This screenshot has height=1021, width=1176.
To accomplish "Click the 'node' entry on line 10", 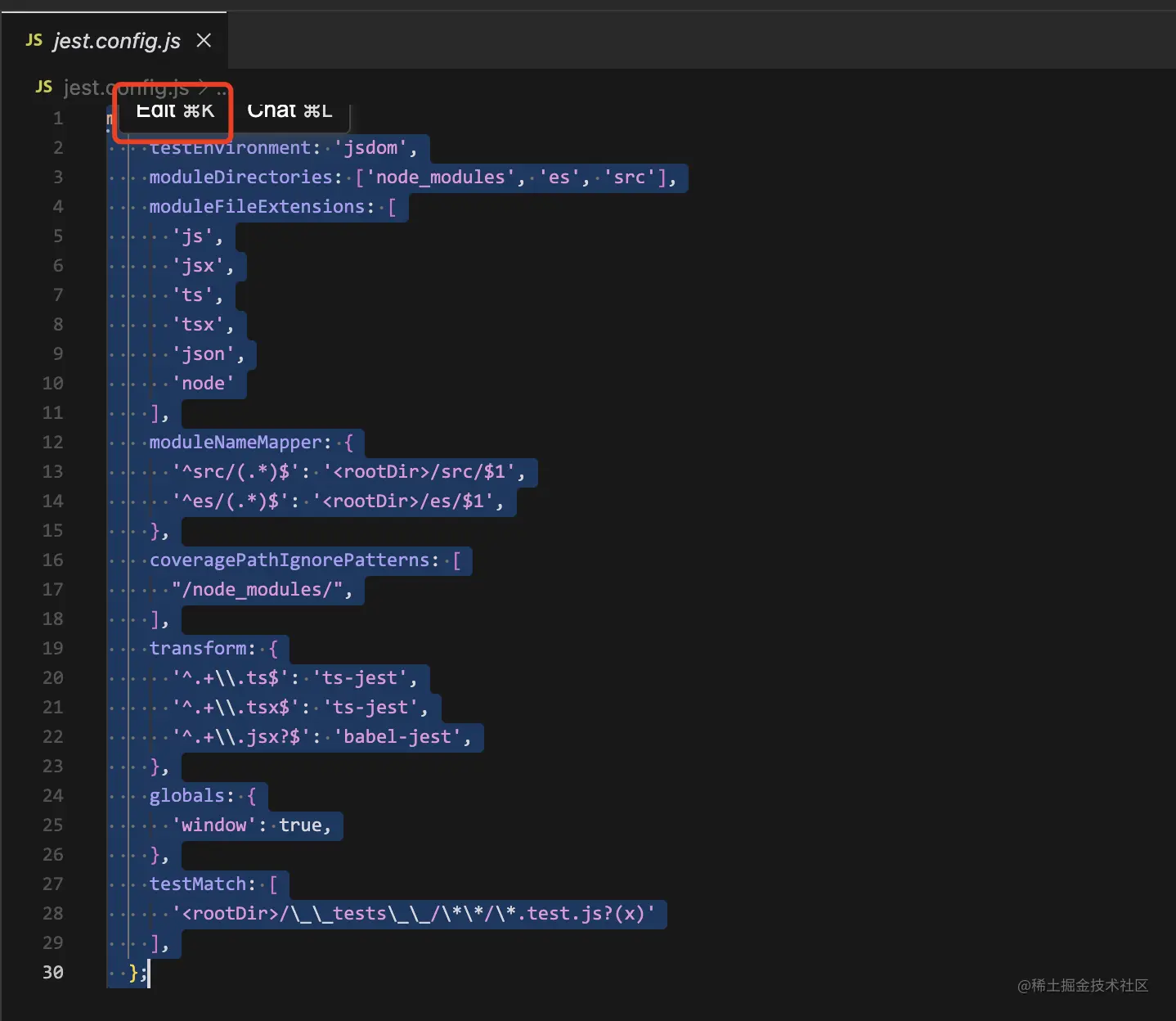I will [204, 383].
